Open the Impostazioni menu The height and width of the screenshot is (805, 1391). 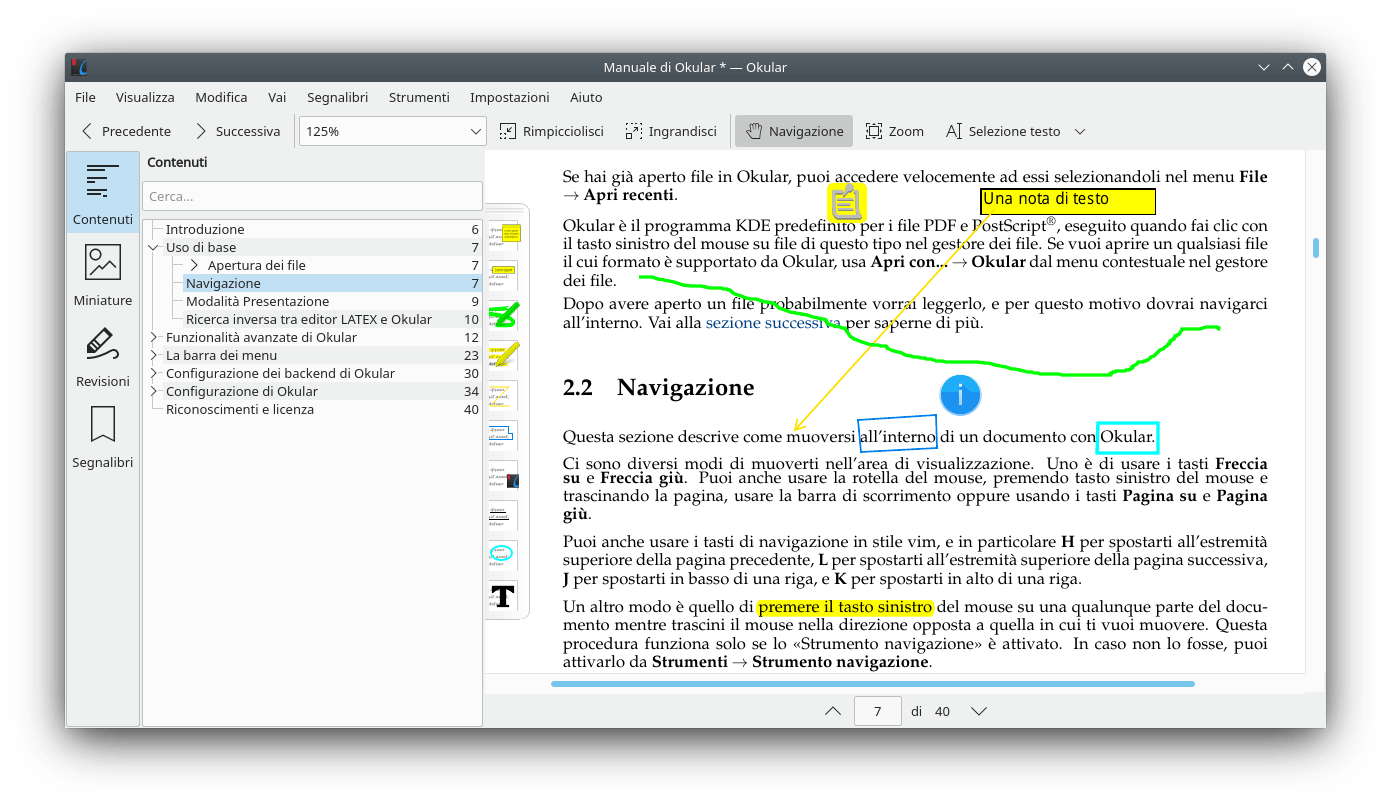(509, 97)
